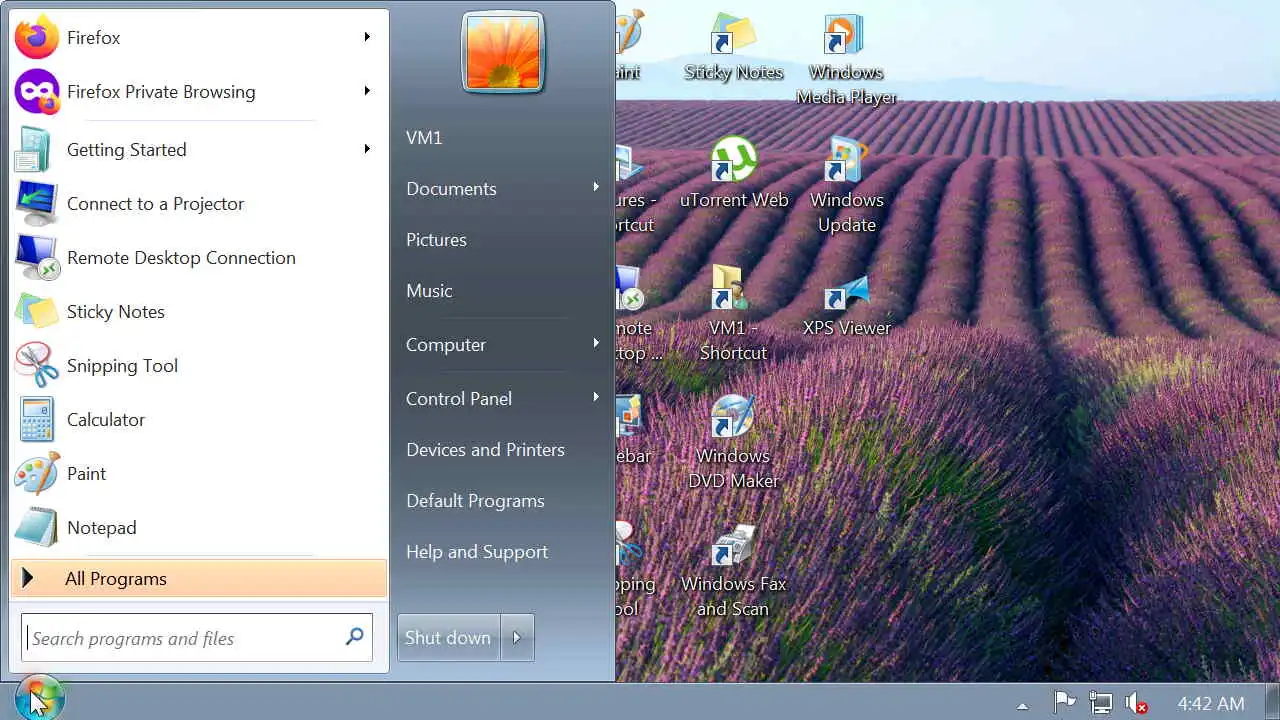Open Remote Desktop Connection icon
This screenshot has width=1280, height=720.
pos(37,258)
